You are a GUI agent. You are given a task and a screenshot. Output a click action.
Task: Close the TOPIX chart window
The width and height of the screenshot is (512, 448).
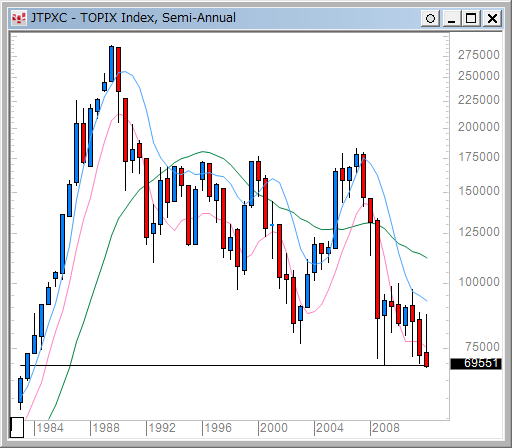point(492,18)
